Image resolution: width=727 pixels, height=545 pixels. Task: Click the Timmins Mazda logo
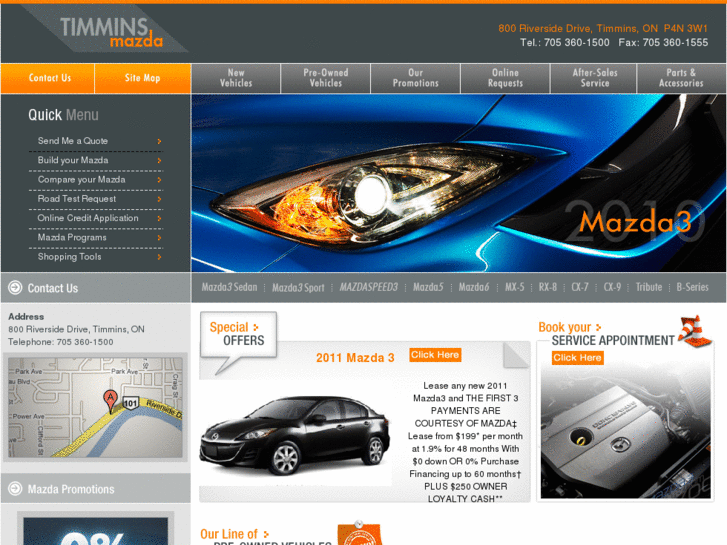pyautogui.click(x=111, y=32)
